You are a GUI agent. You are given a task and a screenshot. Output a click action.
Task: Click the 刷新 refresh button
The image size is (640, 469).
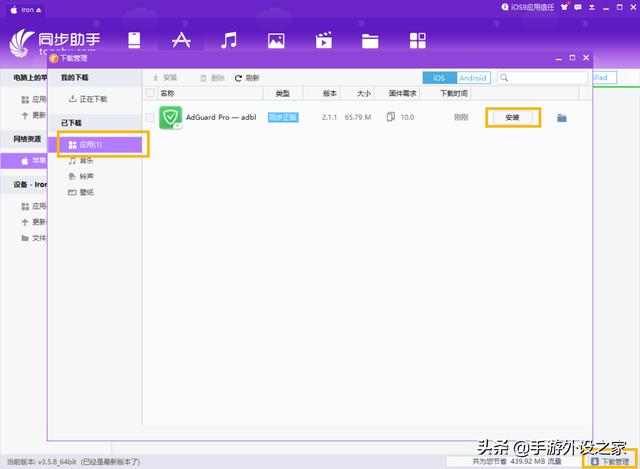click(247, 78)
